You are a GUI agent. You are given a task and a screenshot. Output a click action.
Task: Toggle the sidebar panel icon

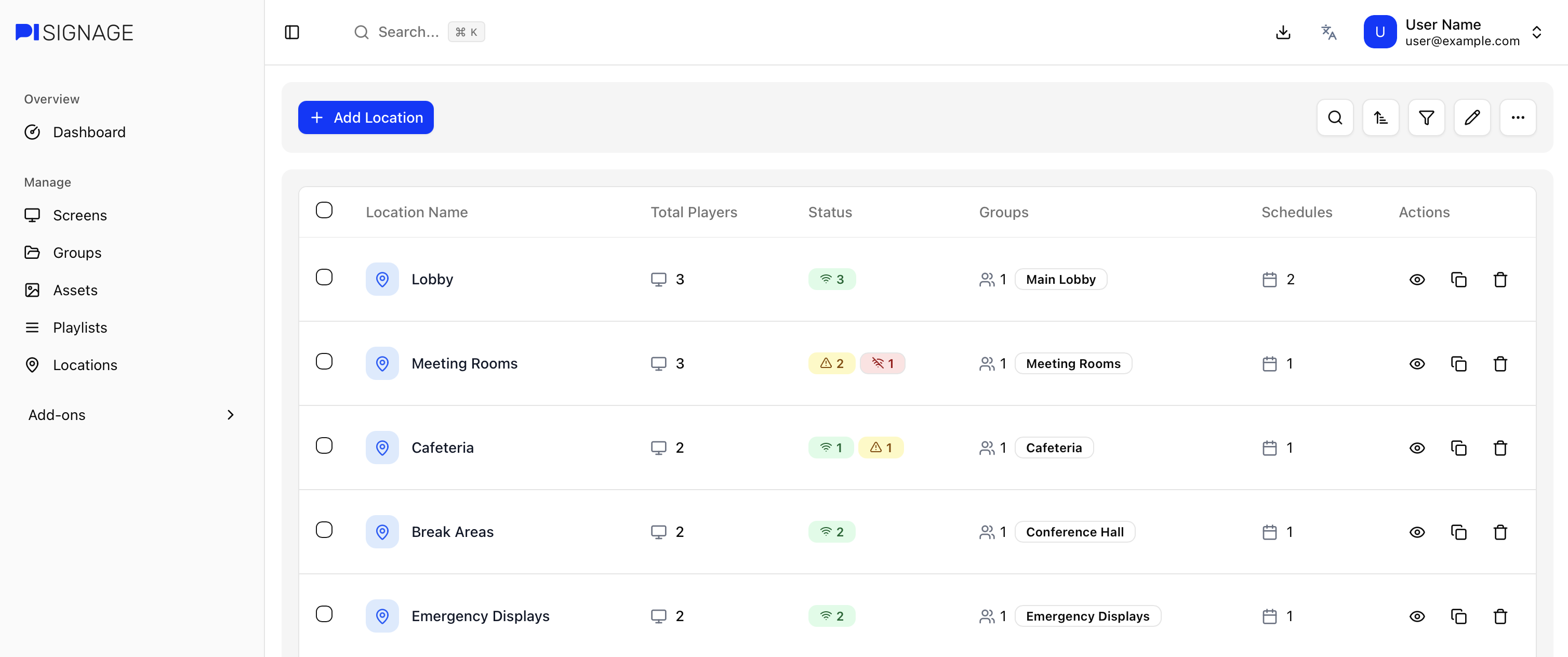pos(291,32)
